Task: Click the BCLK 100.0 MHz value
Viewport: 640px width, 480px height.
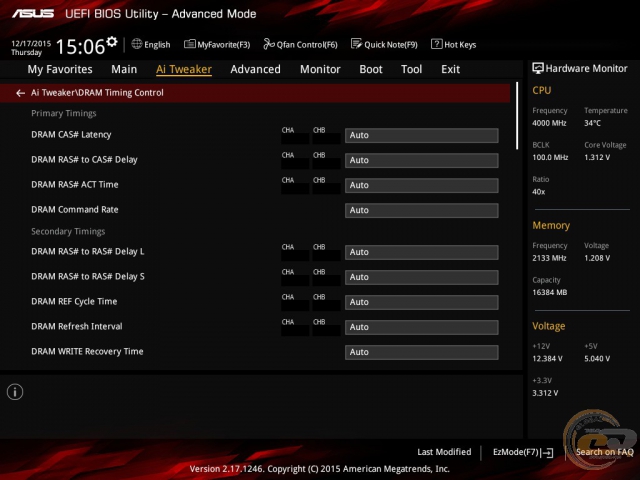Action: 550,158
